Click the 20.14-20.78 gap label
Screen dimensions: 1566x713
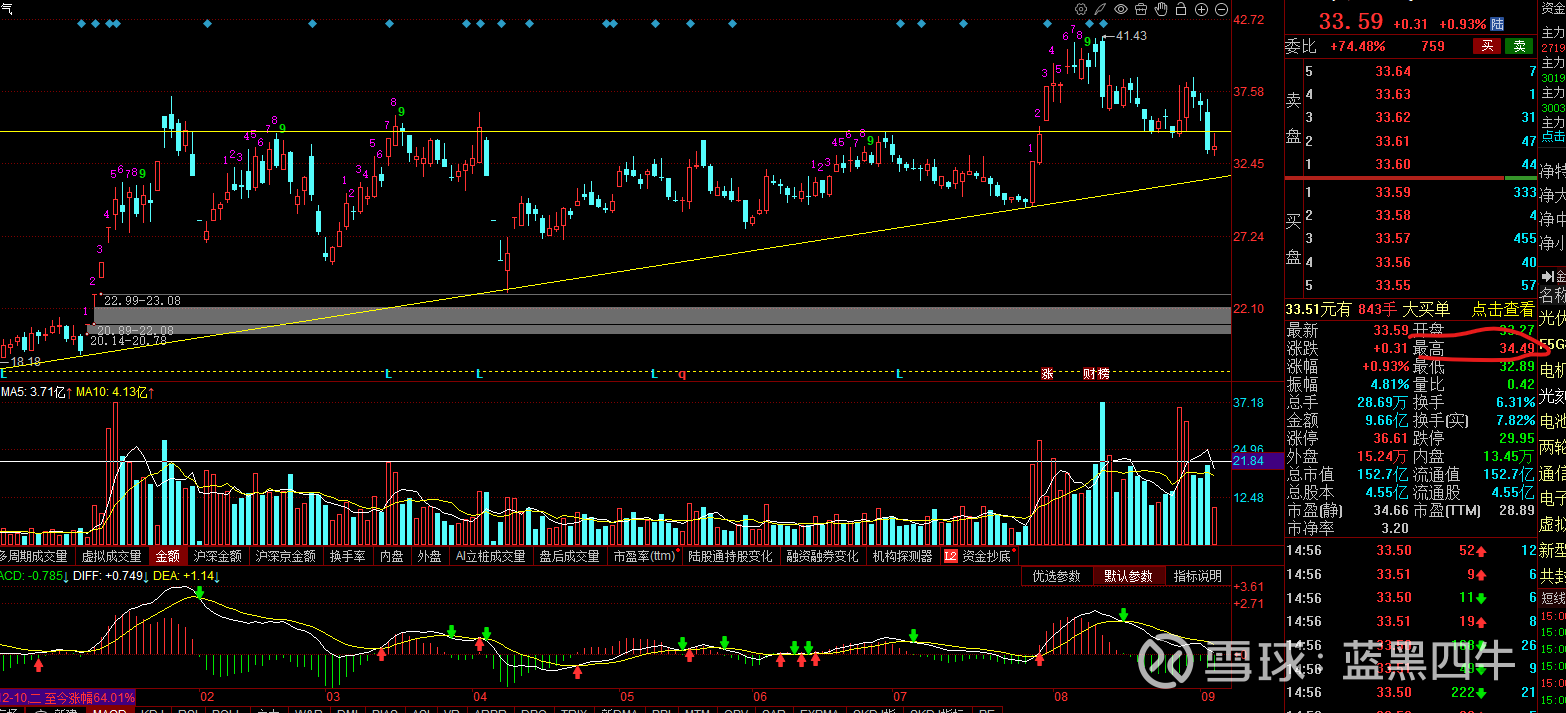[x=128, y=342]
